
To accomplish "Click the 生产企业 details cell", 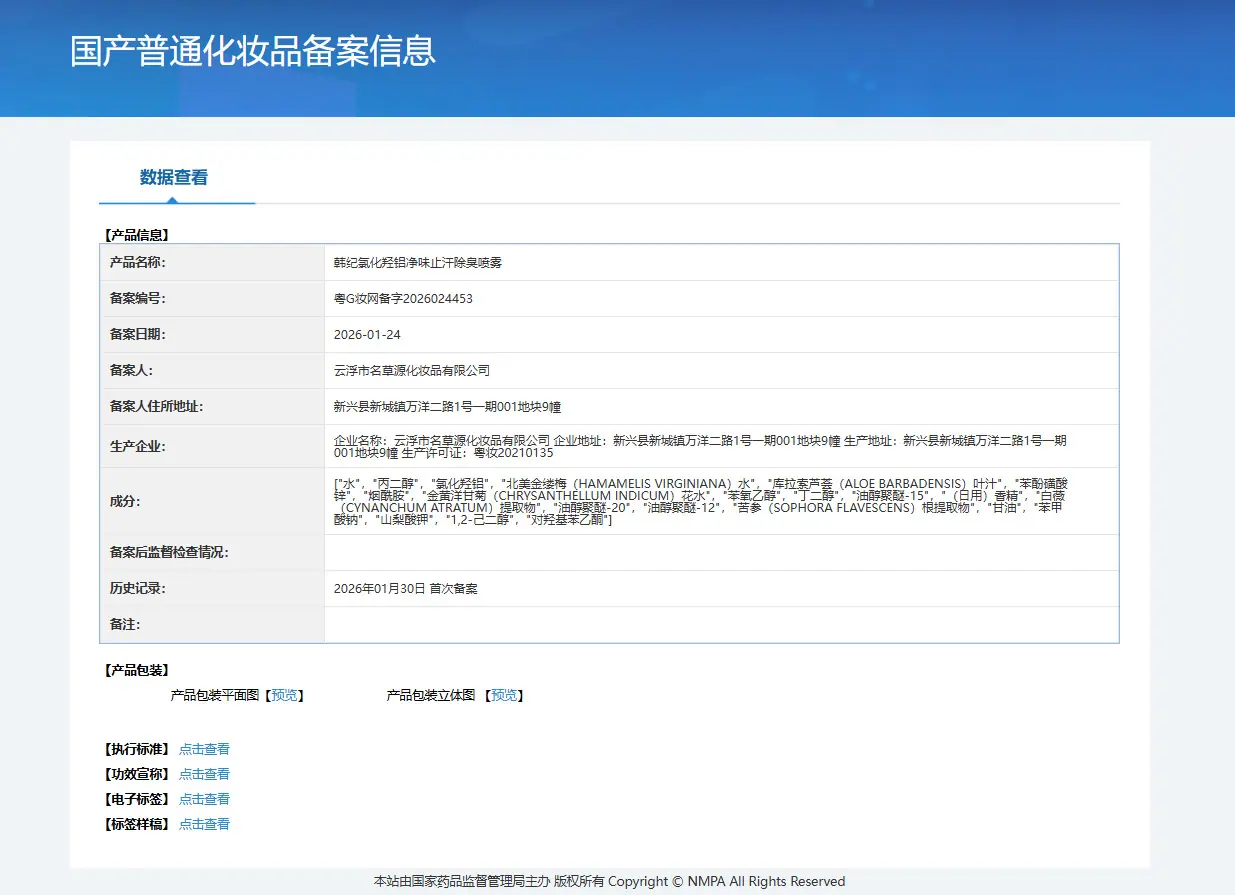I will (721, 447).
